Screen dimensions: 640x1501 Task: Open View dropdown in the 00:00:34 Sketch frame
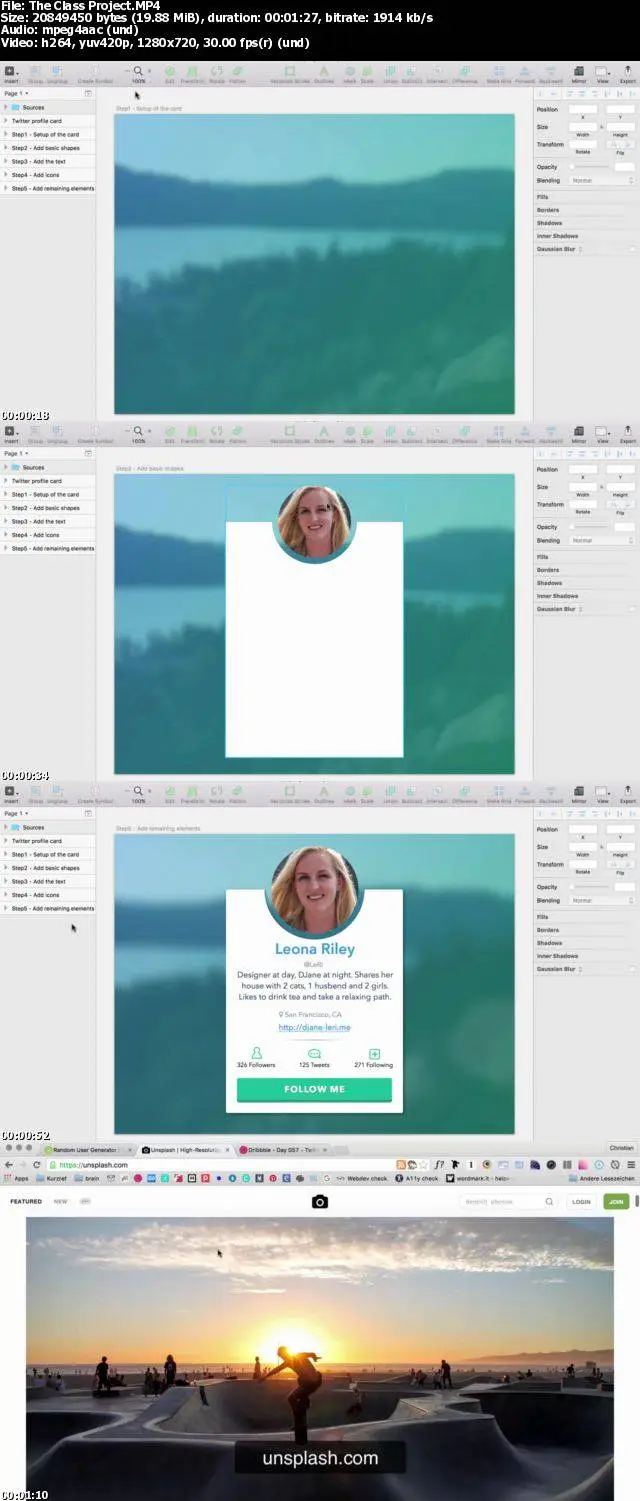coord(603,432)
